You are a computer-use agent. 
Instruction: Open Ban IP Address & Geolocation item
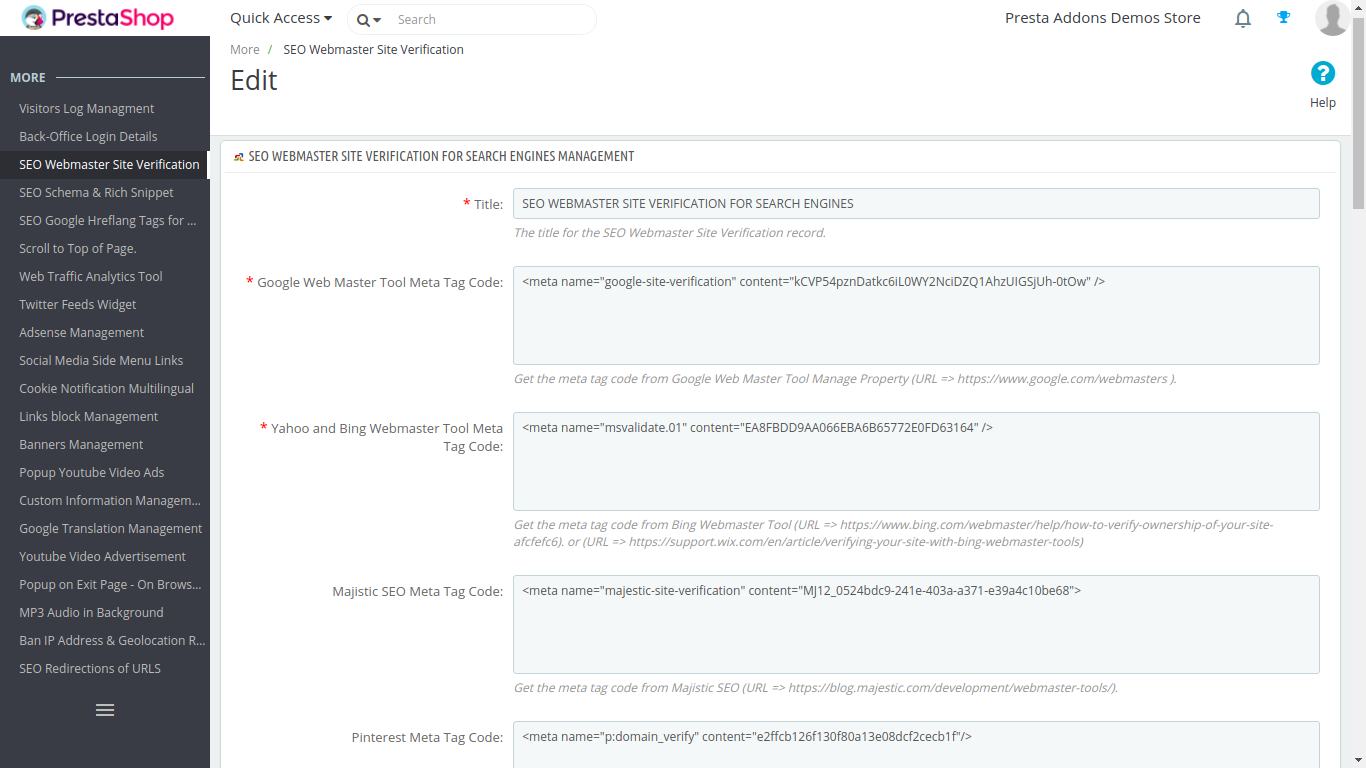105,640
